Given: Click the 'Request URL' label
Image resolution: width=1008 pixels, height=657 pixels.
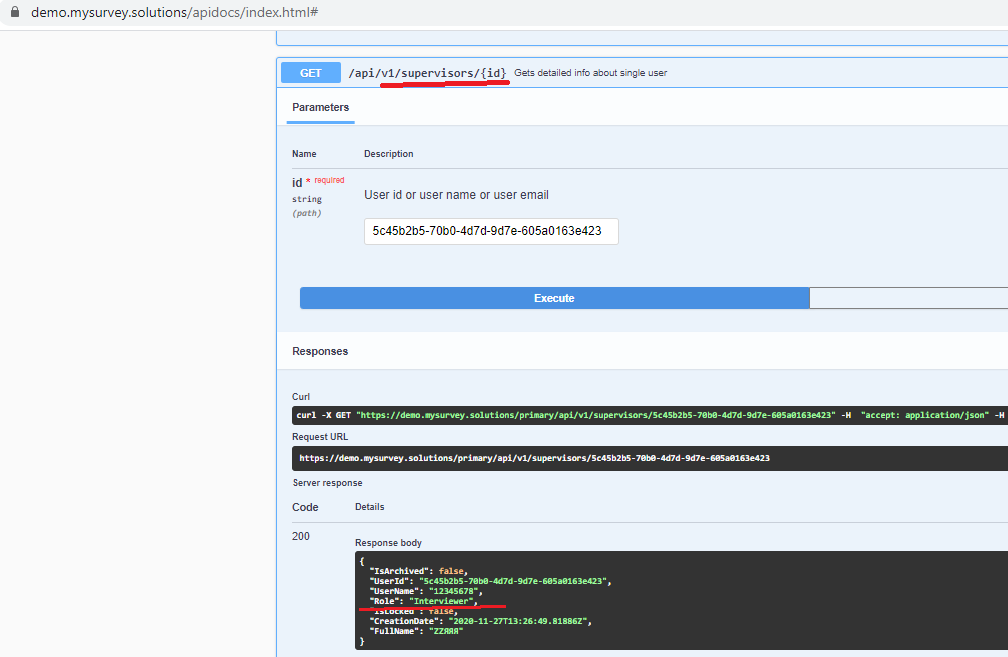Looking at the screenshot, I should [x=320, y=436].
